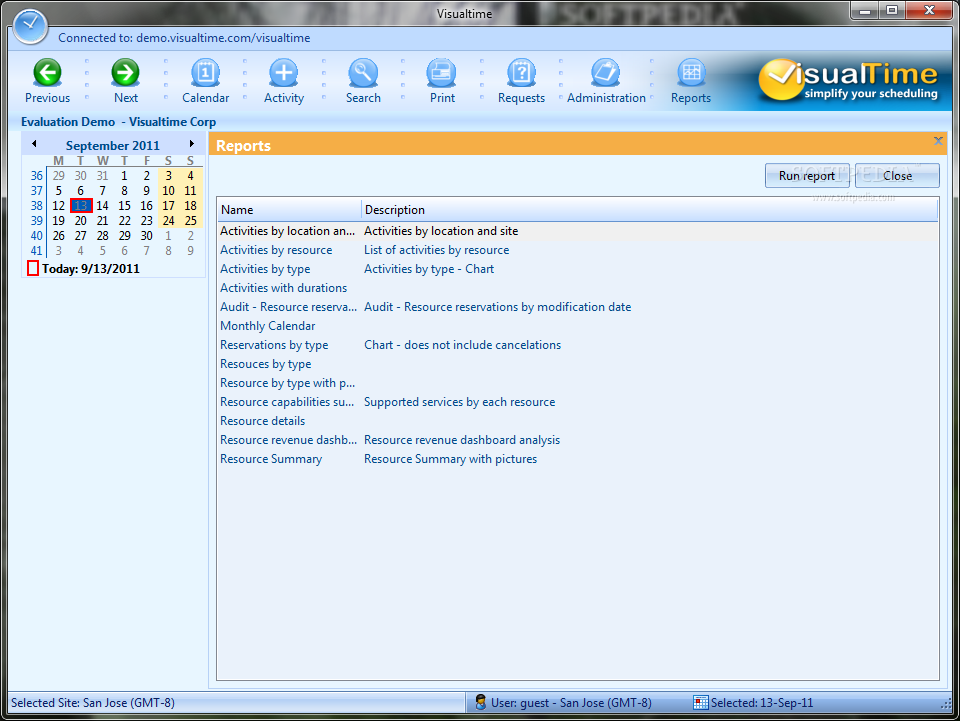Maximize the Visualtime window
The height and width of the screenshot is (721, 960).
coord(892,10)
